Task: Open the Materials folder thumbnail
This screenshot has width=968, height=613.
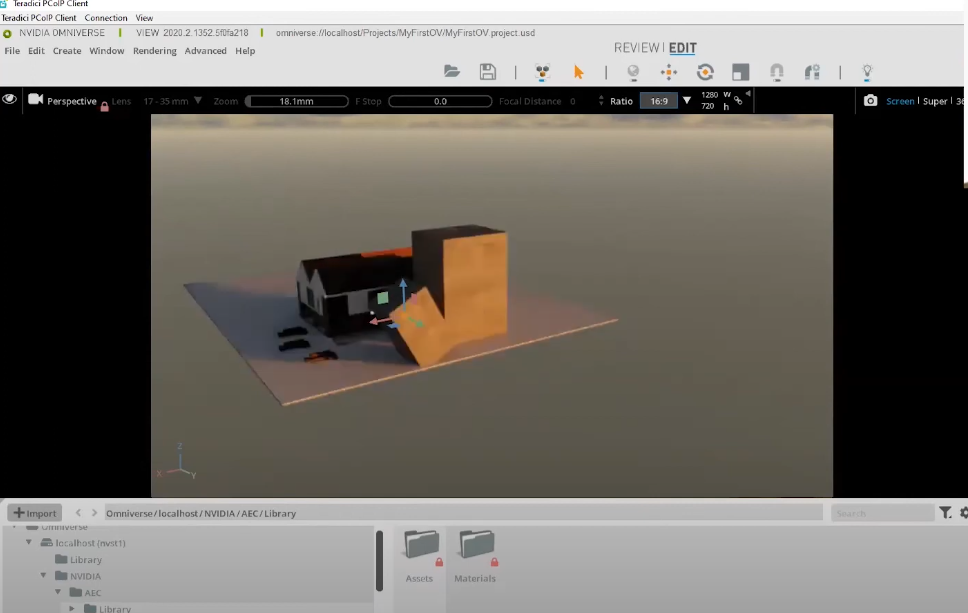Action: tap(475, 556)
